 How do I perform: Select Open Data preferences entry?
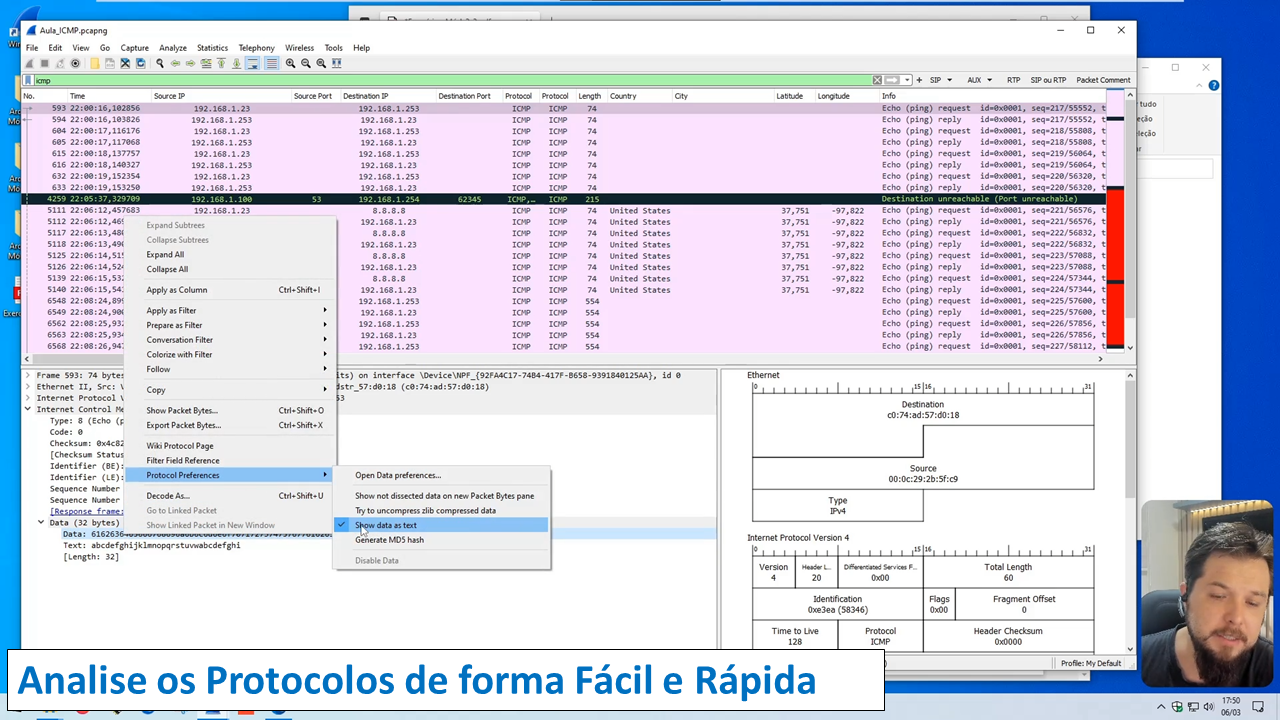tap(441, 475)
